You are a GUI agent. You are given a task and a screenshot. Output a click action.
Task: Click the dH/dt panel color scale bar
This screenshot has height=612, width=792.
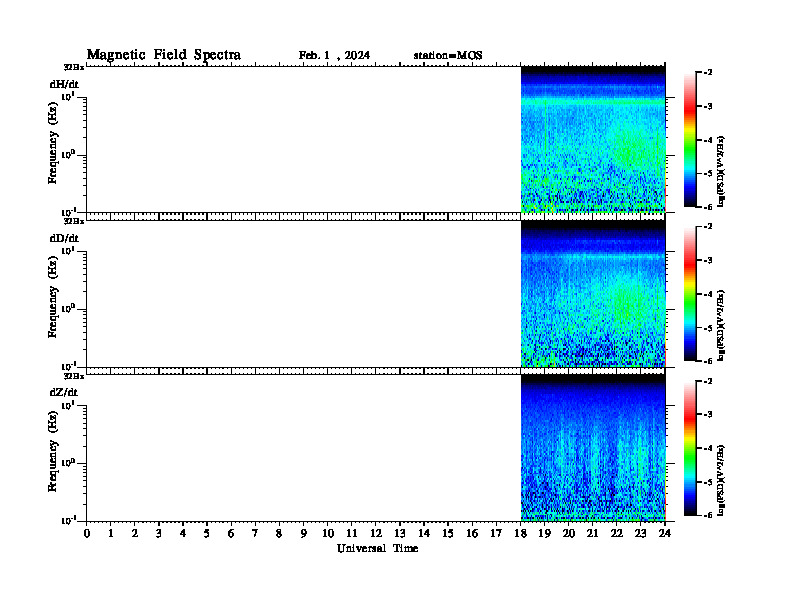point(690,140)
